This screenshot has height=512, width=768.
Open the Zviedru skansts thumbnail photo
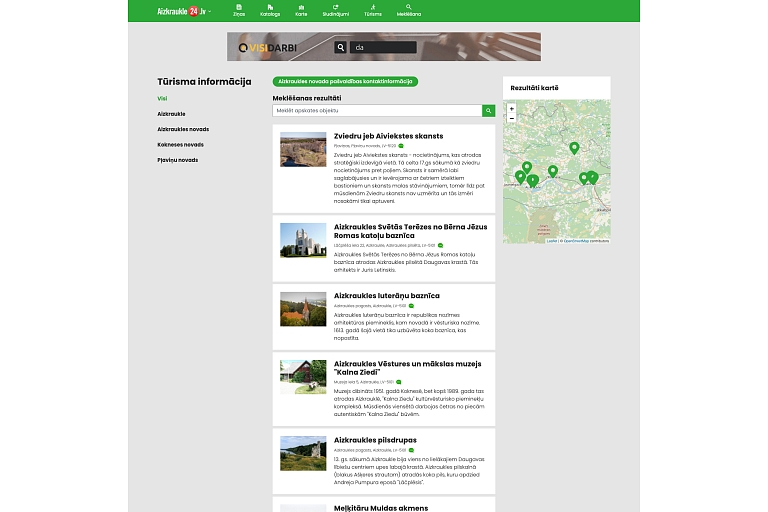pos(303,149)
